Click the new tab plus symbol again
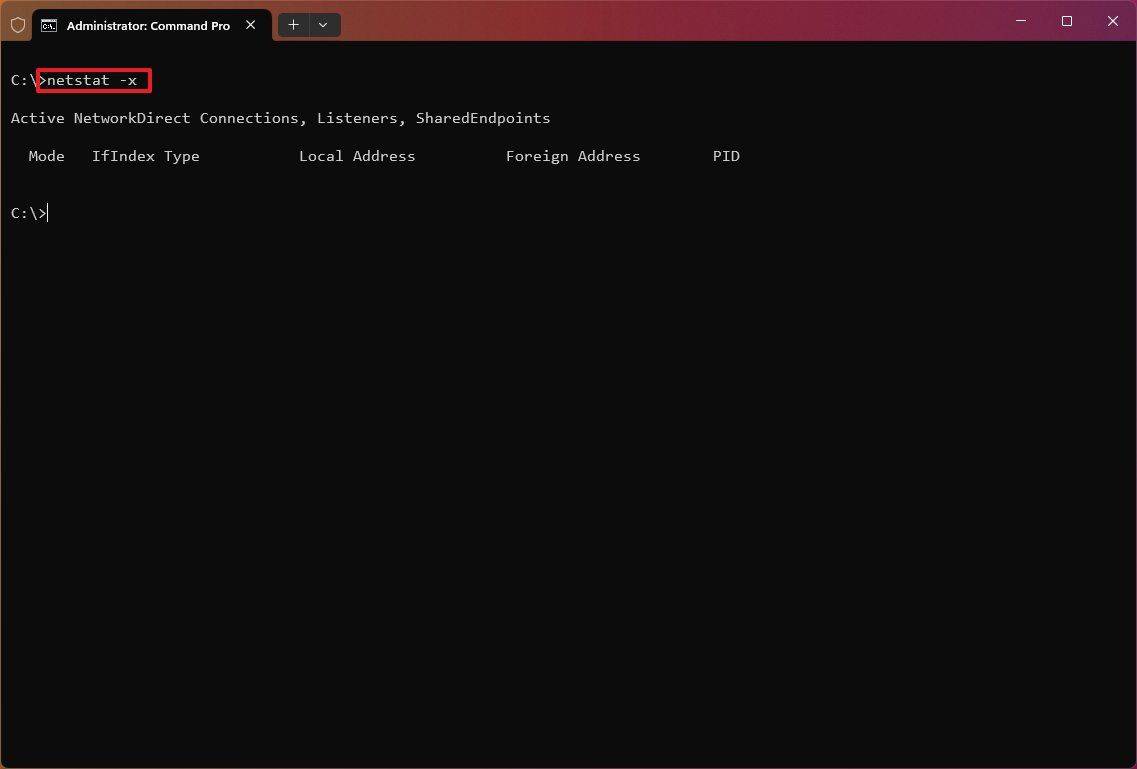Viewport: 1137px width, 769px height. click(293, 24)
